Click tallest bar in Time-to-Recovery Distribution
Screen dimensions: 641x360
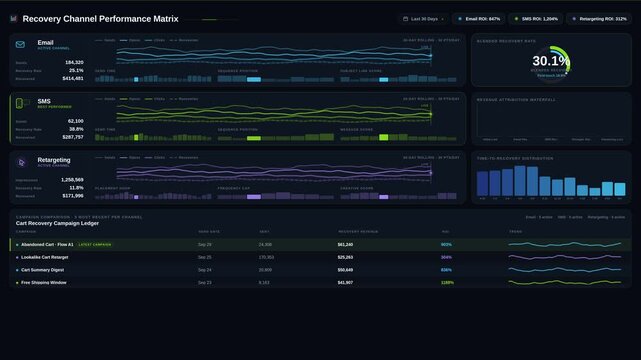point(520,181)
